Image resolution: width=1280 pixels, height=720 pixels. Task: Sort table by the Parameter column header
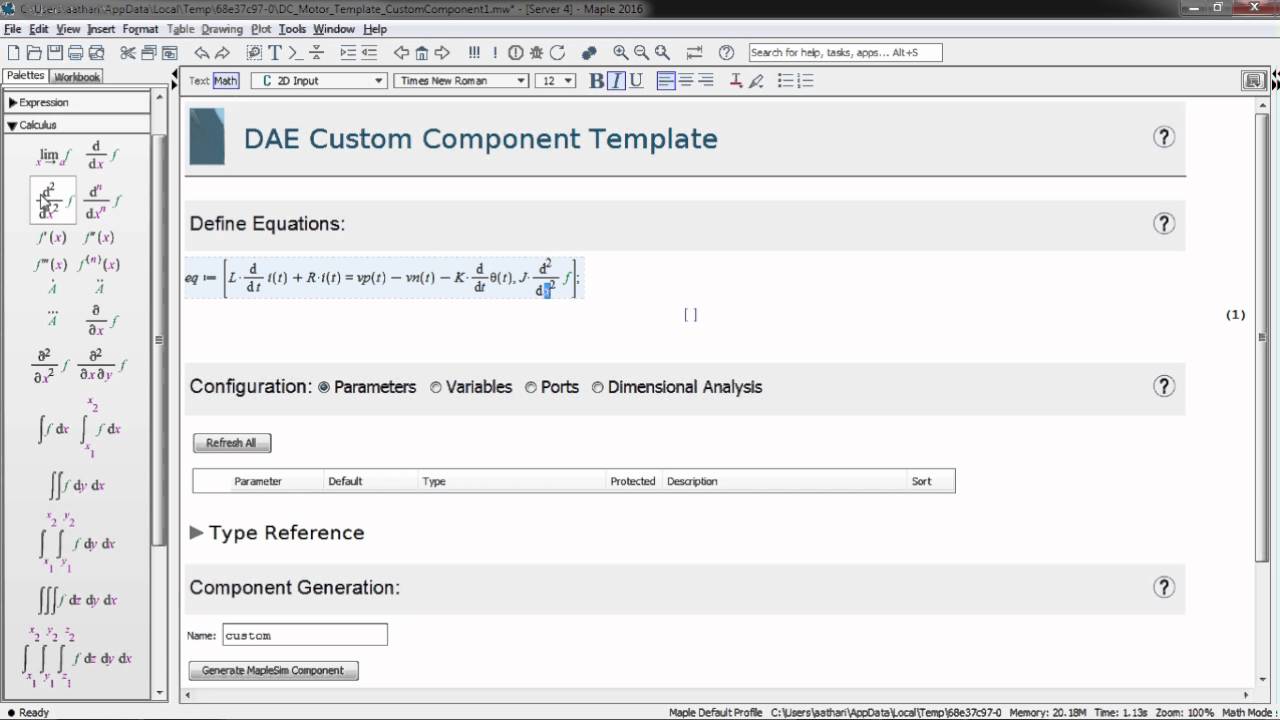point(258,481)
